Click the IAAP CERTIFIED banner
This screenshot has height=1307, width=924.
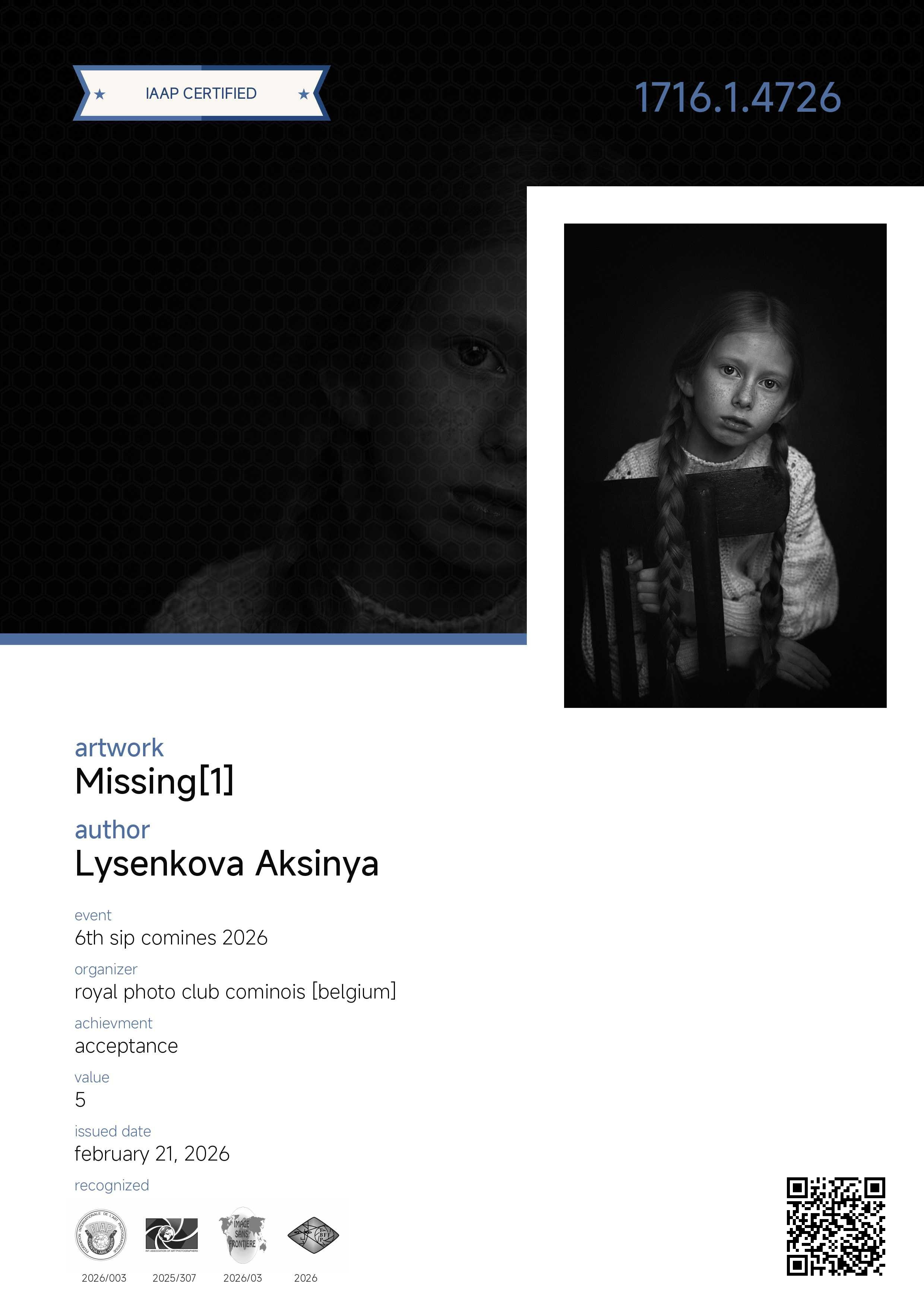point(202,94)
